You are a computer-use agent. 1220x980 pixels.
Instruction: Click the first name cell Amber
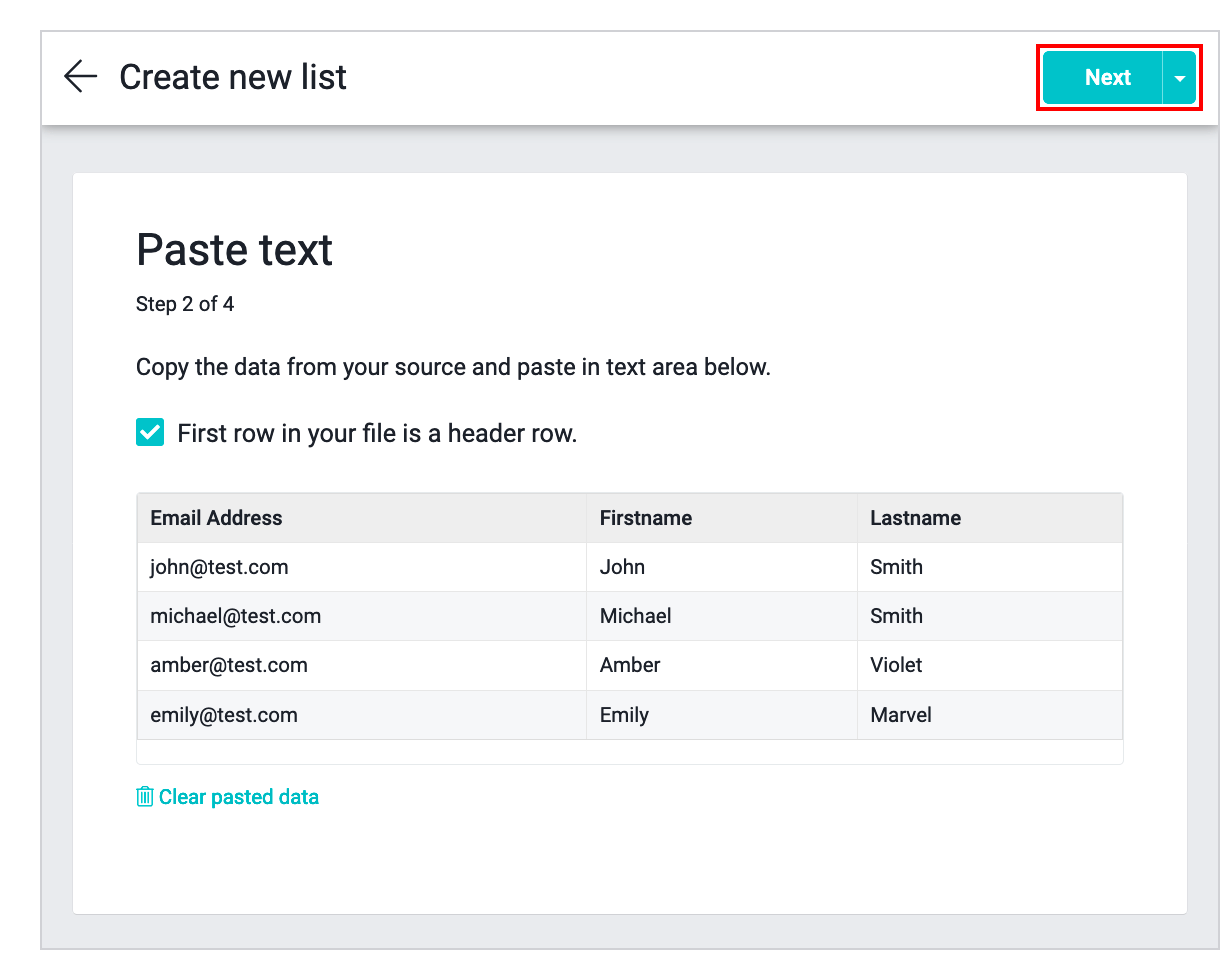click(630, 665)
